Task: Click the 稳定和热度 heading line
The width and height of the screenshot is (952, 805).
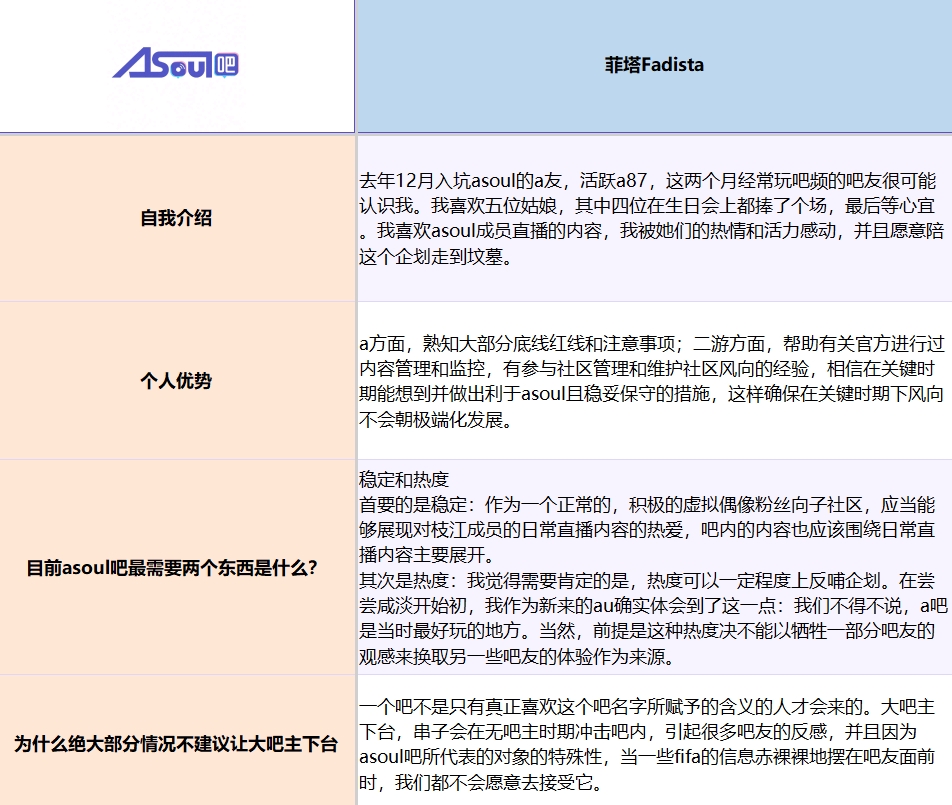Action: pyautogui.click(x=404, y=480)
